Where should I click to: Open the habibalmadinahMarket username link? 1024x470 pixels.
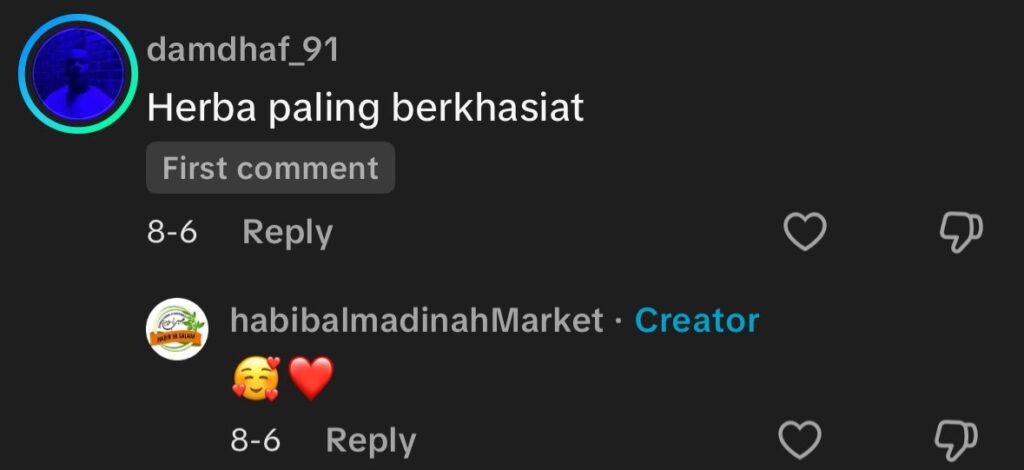[x=417, y=321]
